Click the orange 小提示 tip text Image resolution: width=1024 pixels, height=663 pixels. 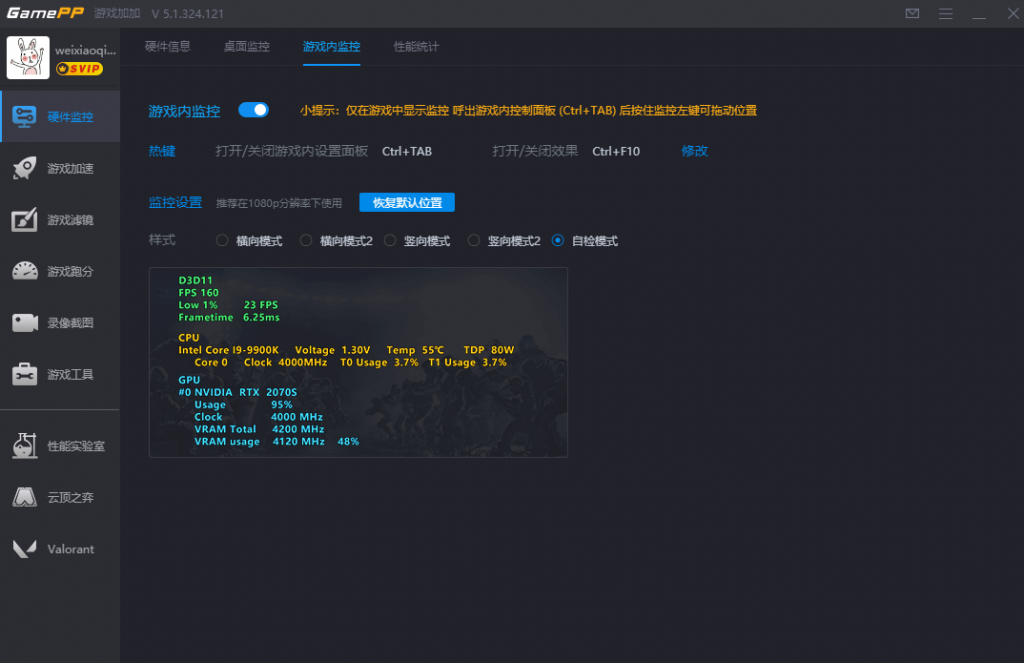[x=528, y=110]
